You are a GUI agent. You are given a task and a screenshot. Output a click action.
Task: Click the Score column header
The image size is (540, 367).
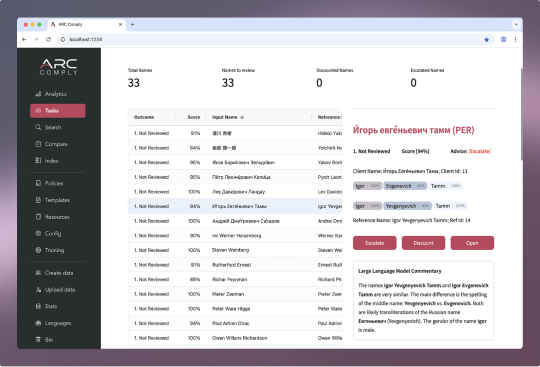pos(194,117)
